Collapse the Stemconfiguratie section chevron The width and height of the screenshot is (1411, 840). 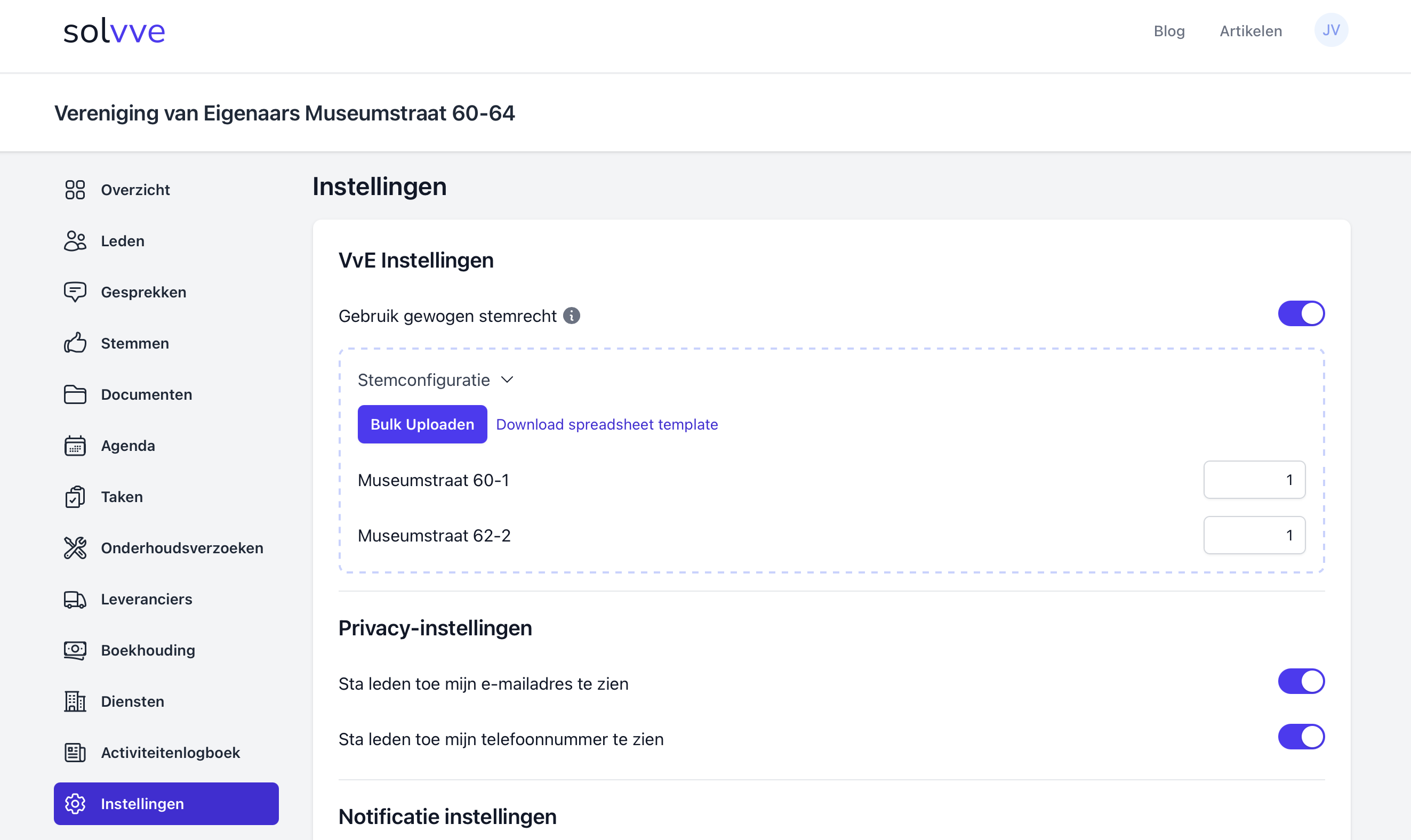point(507,380)
